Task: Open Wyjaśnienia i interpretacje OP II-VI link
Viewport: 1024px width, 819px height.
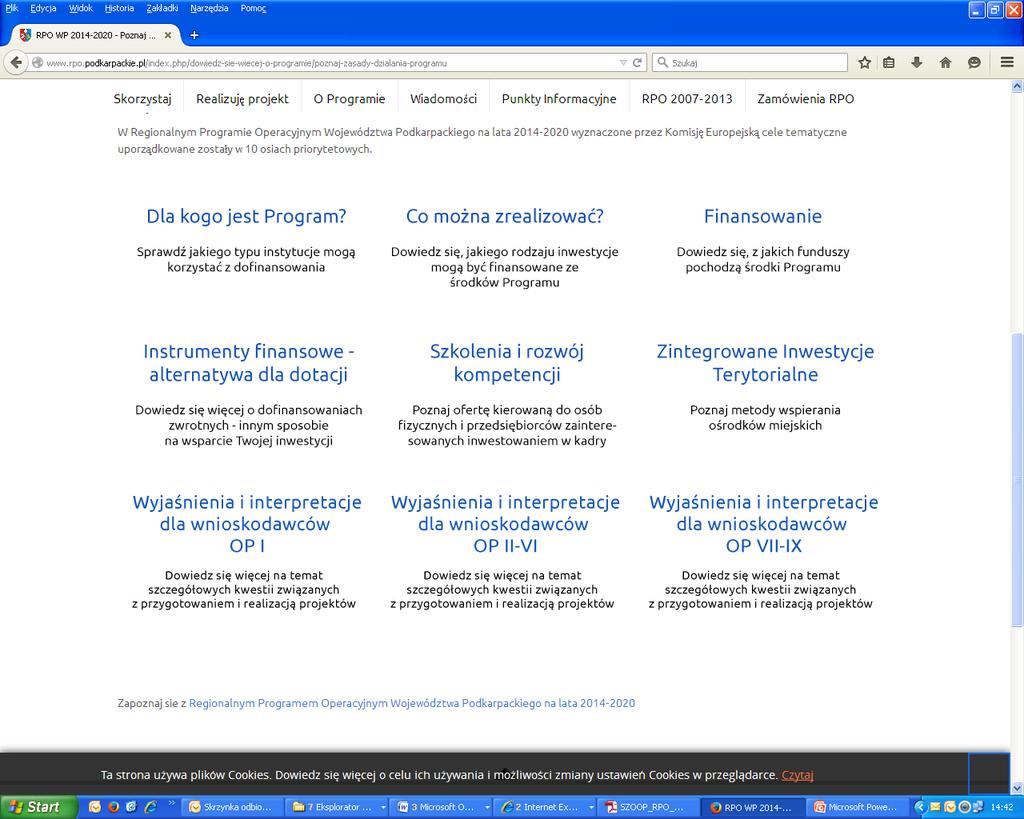Action: (505, 524)
